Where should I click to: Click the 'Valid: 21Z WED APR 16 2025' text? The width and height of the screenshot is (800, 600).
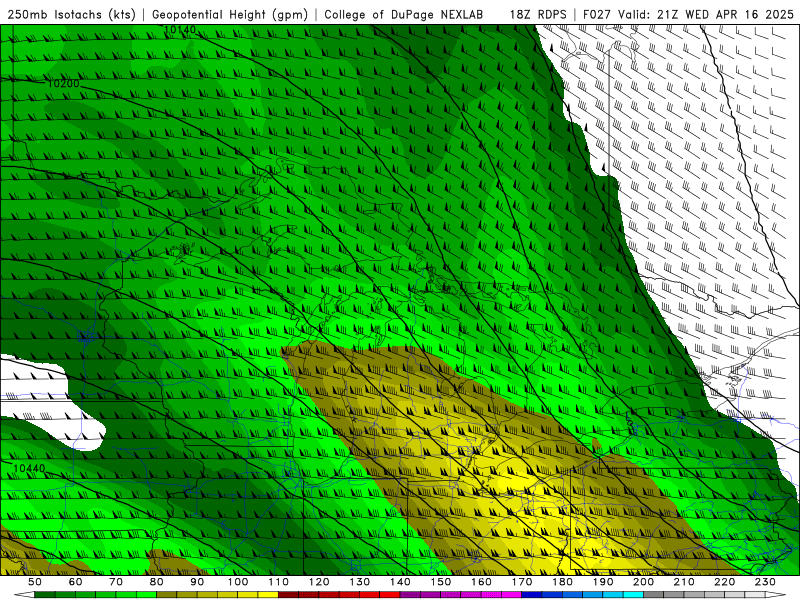pos(706,14)
